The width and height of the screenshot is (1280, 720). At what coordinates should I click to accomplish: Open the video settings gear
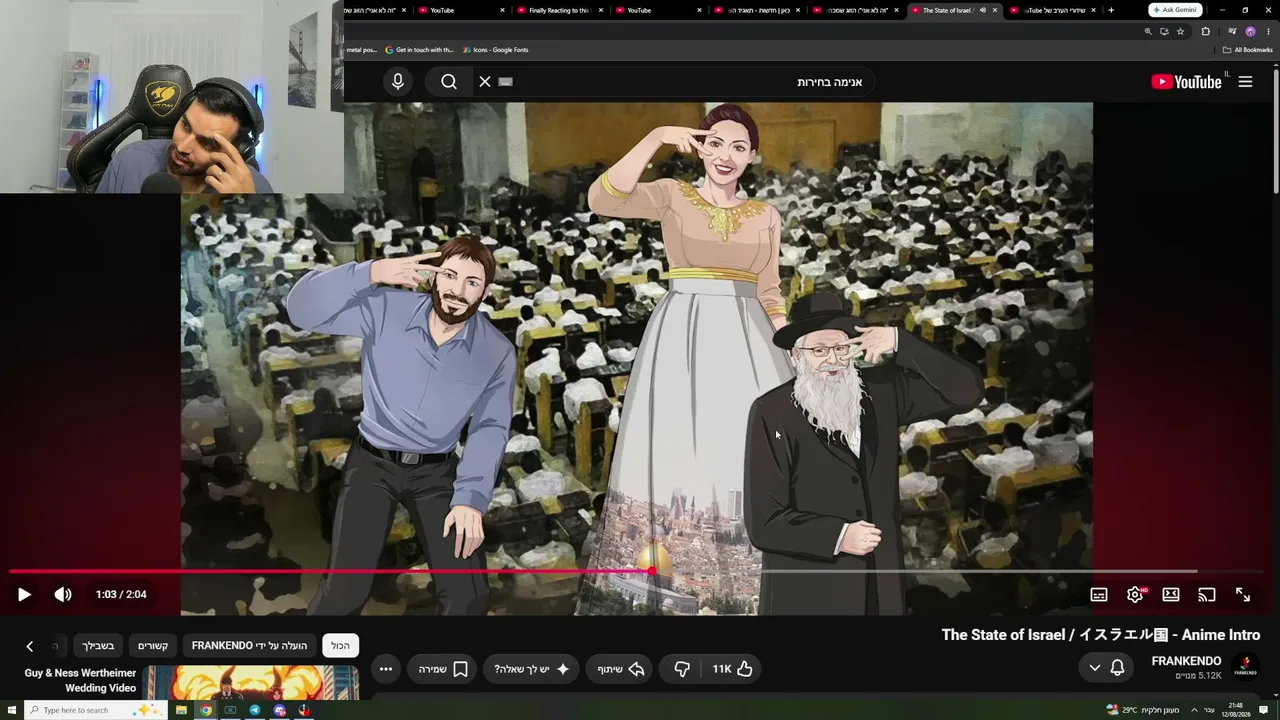coord(1135,595)
